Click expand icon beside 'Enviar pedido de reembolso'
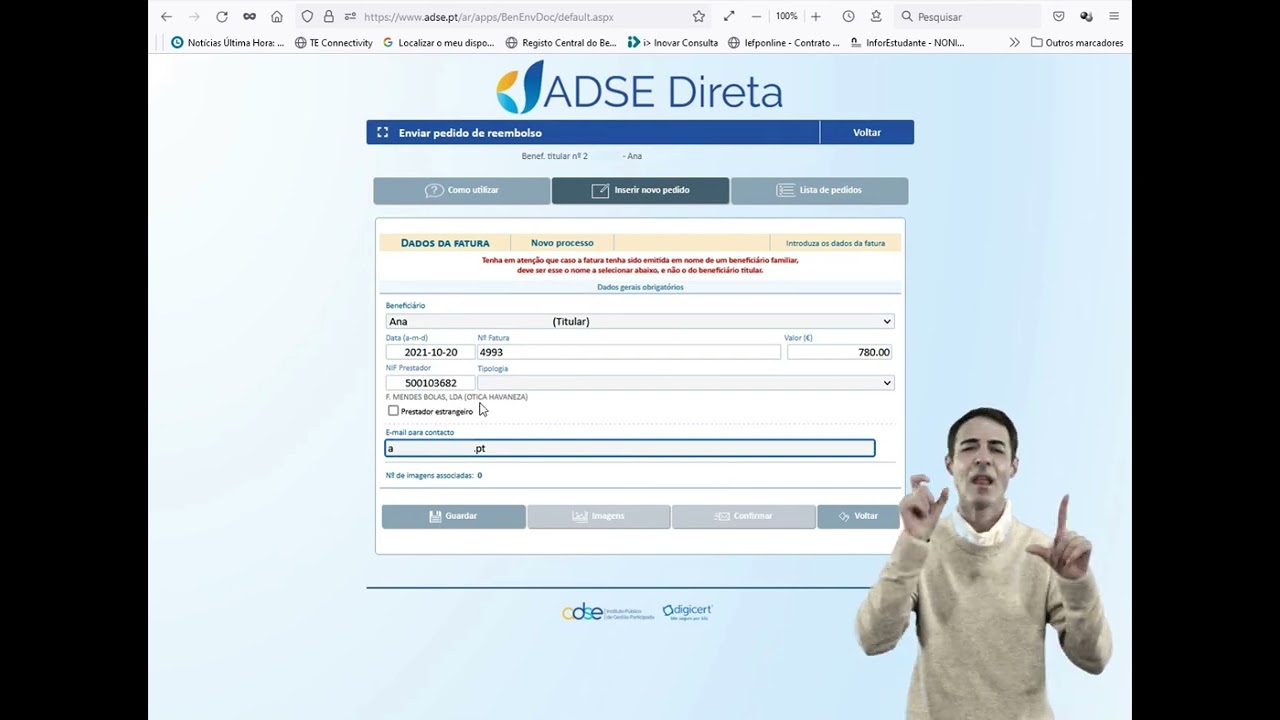This screenshot has width=1280, height=720. [382, 132]
